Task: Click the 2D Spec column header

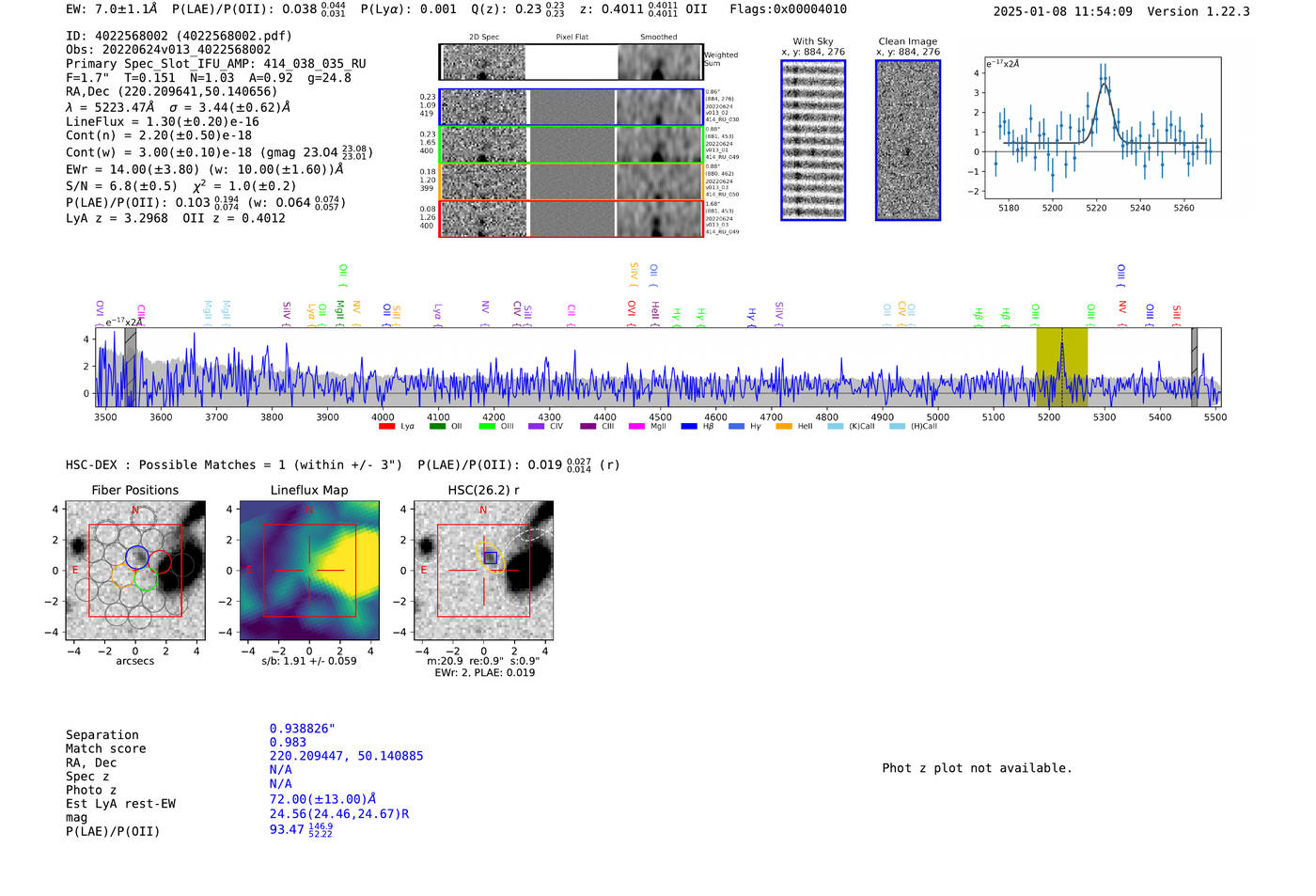Action: (x=484, y=38)
